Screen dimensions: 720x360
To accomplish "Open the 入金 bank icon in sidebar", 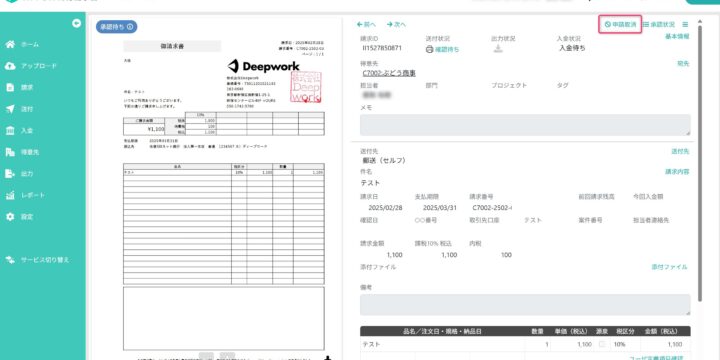I will tap(10, 131).
